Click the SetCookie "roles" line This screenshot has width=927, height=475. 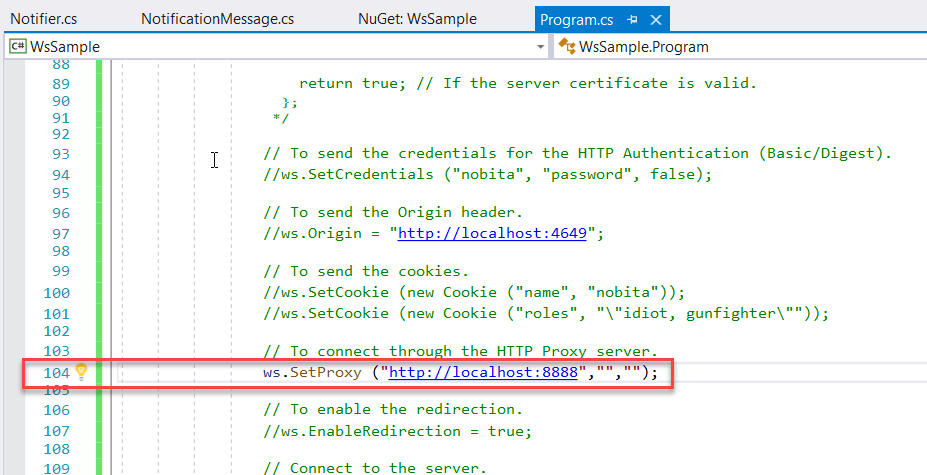click(x=547, y=314)
